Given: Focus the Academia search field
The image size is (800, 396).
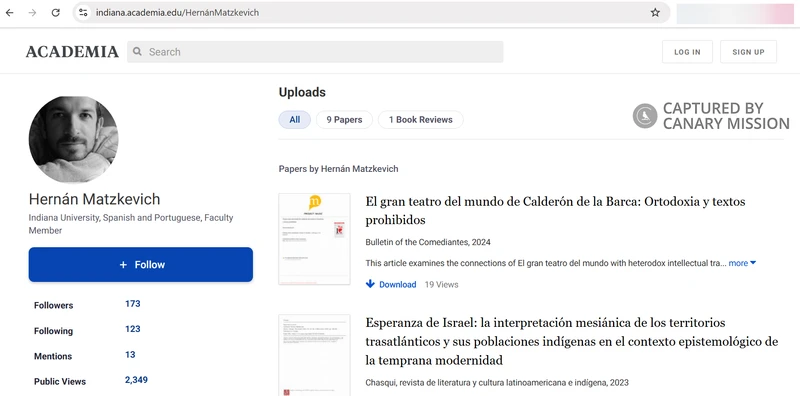Looking at the screenshot, I should pyautogui.click(x=315, y=52).
